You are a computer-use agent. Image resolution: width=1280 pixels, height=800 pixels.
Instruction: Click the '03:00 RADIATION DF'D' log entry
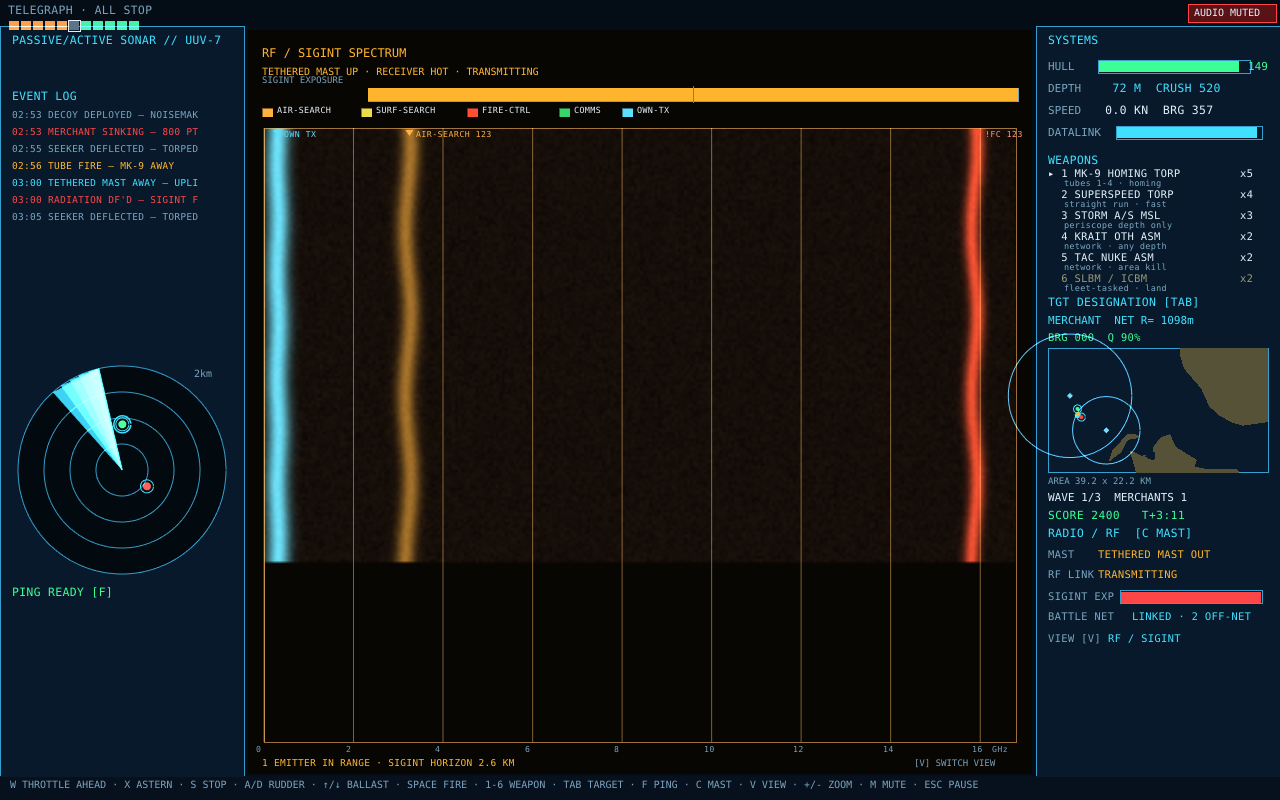coord(105,200)
